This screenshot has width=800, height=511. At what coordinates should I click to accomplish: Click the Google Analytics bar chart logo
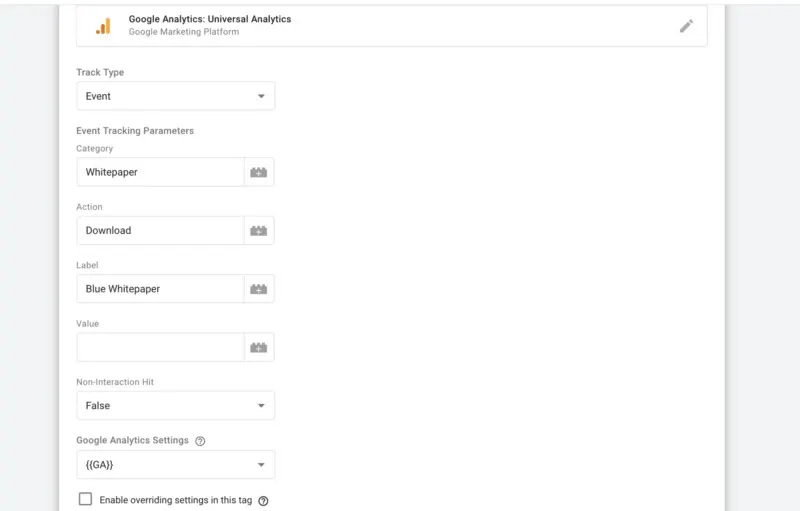[x=104, y=26]
